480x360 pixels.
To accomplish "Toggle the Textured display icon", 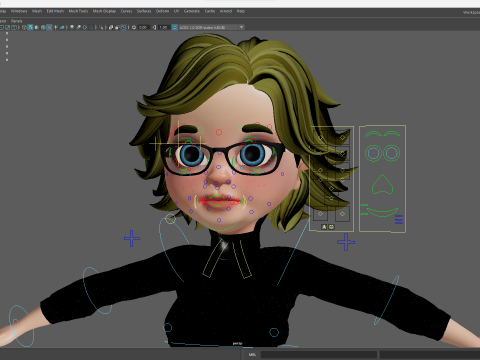I will 49,27.
